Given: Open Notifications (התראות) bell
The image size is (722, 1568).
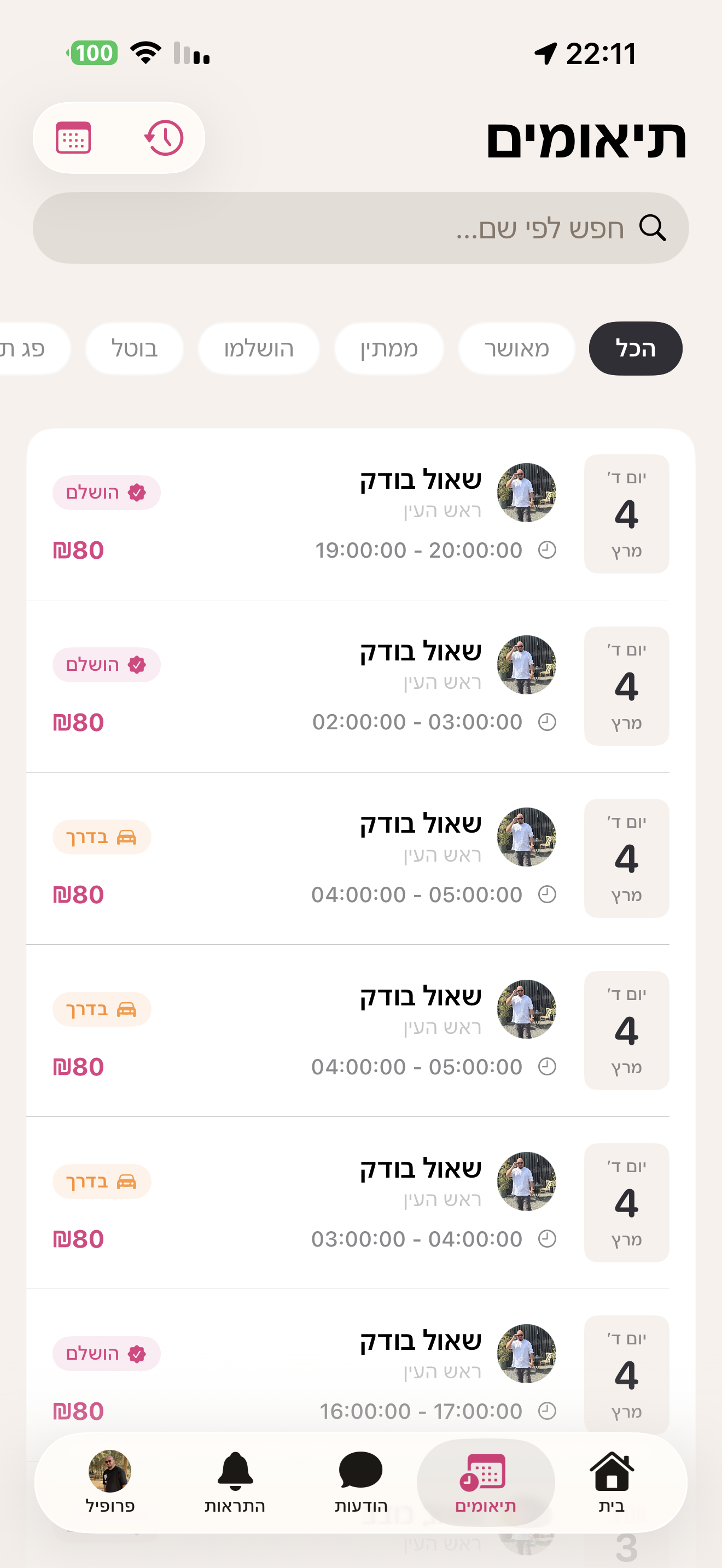Looking at the screenshot, I should (x=235, y=1482).
